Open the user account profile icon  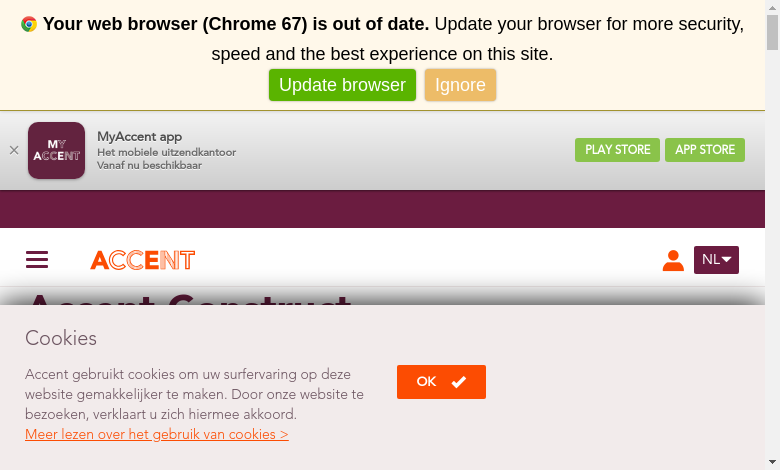673,260
